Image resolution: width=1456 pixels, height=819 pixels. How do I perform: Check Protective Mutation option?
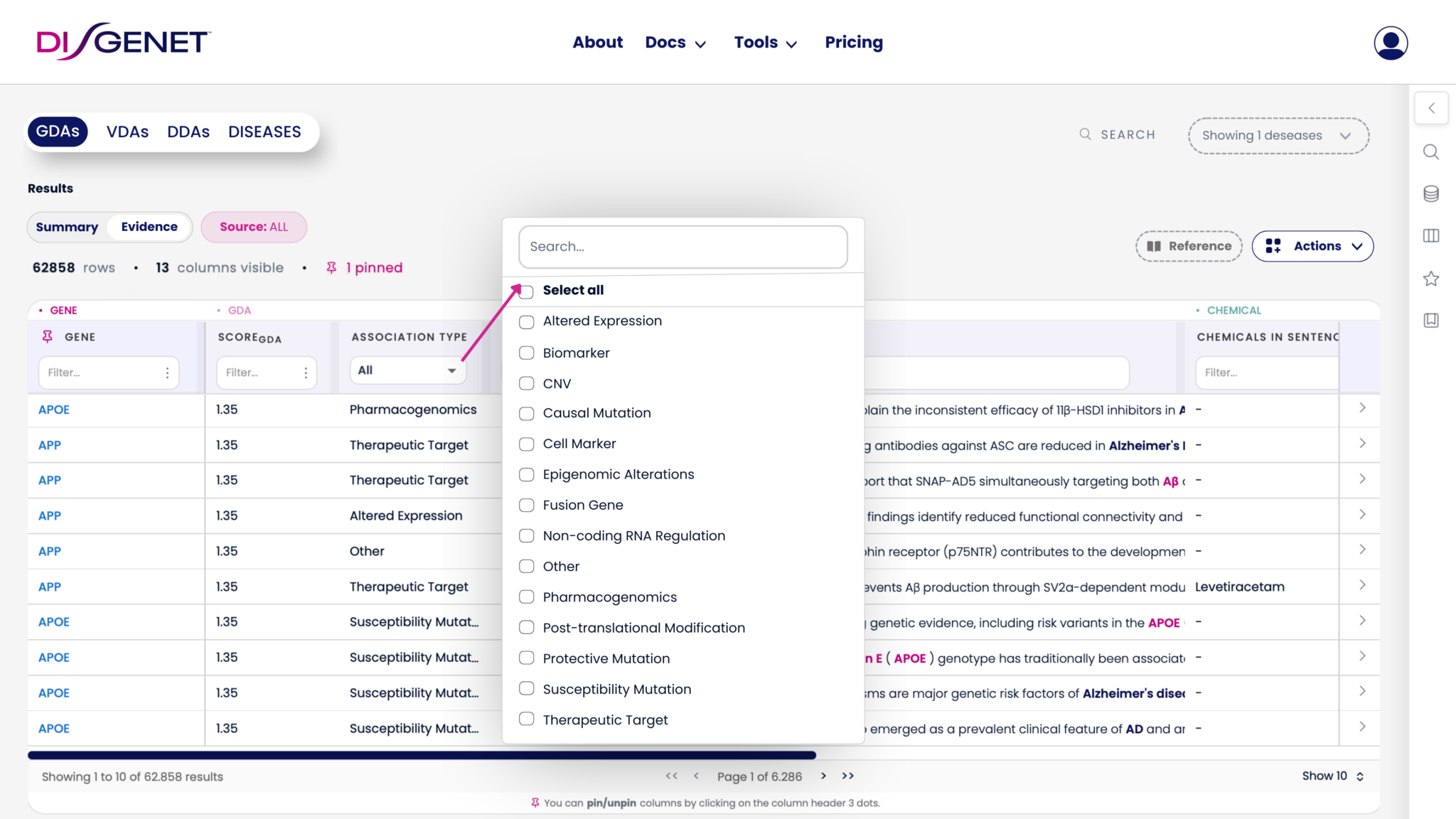pos(526,658)
